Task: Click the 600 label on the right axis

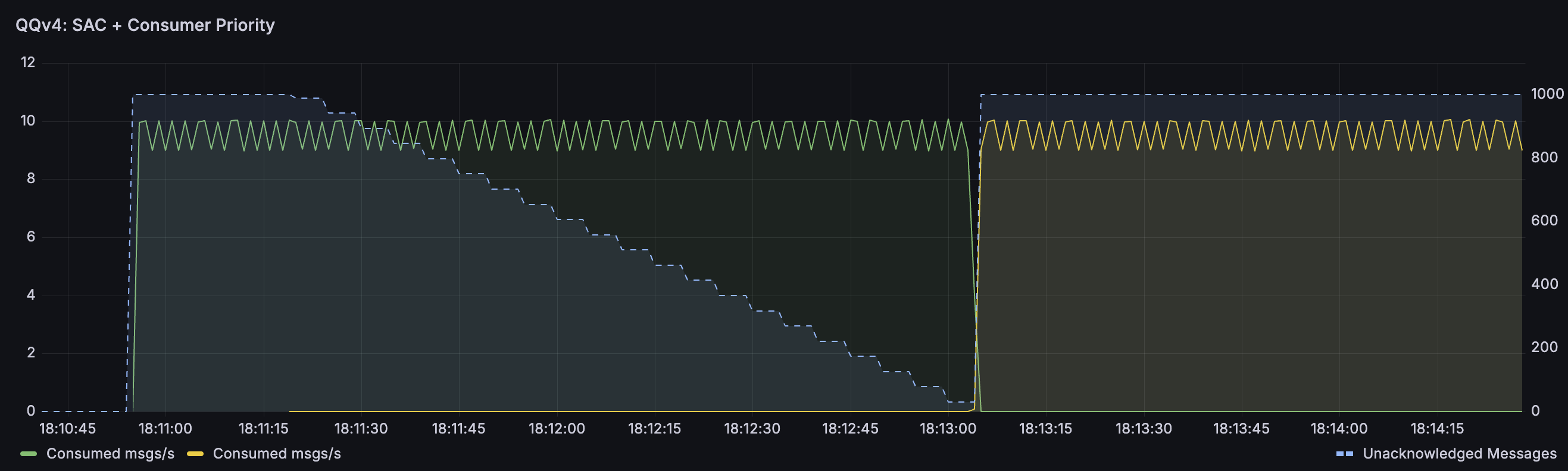Action: pyautogui.click(x=1544, y=220)
